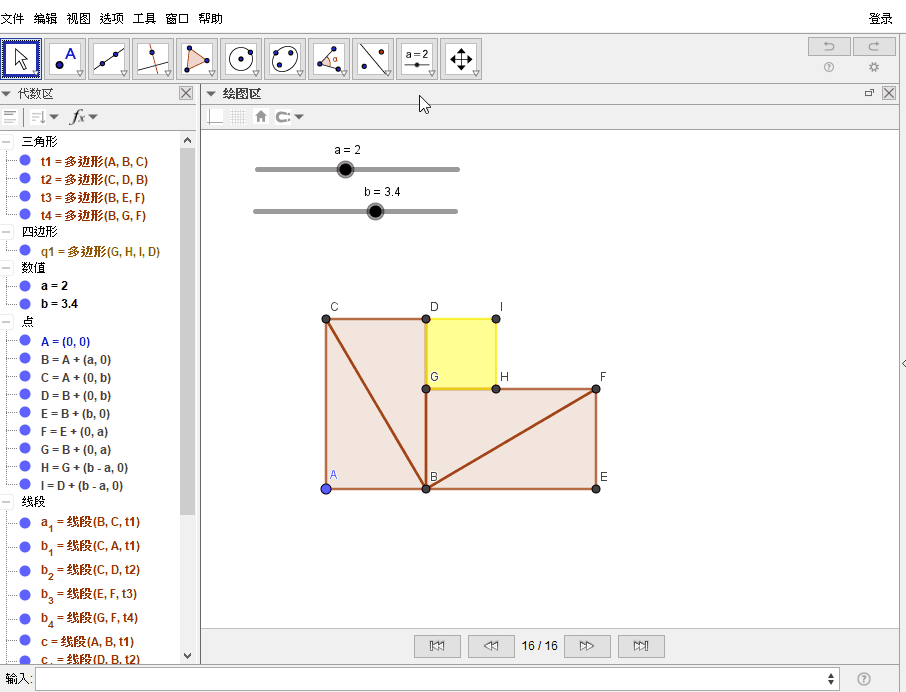
Task: Select the Ellipse tool
Action: pos(285,59)
